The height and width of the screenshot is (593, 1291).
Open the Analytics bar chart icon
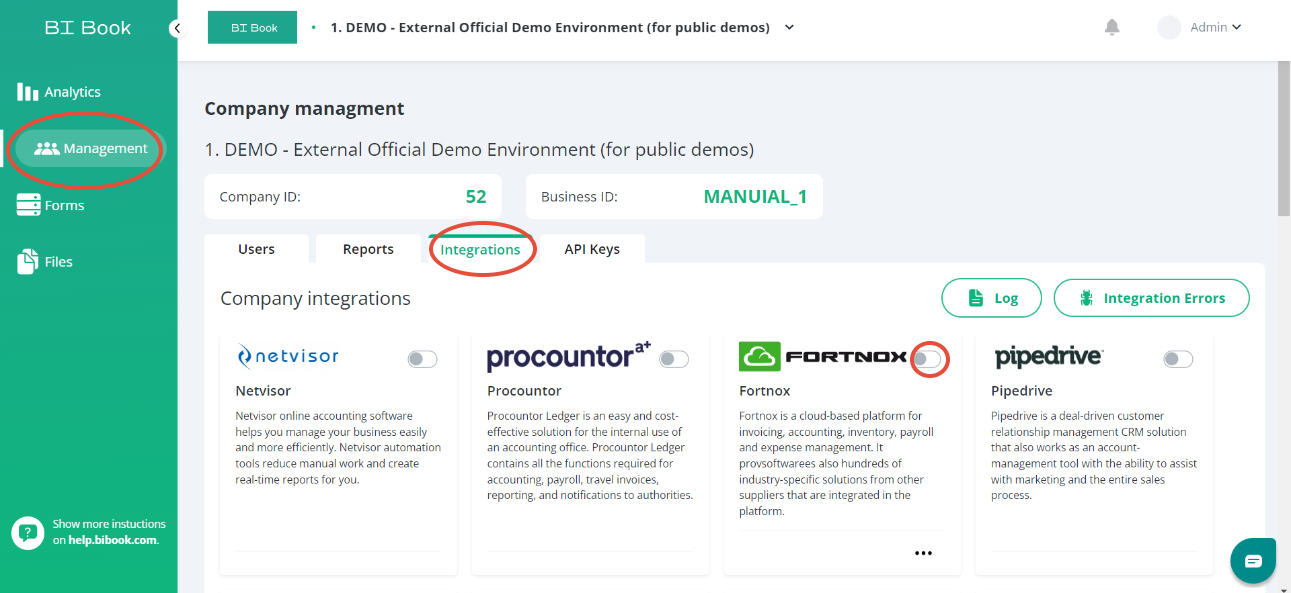pos(28,92)
